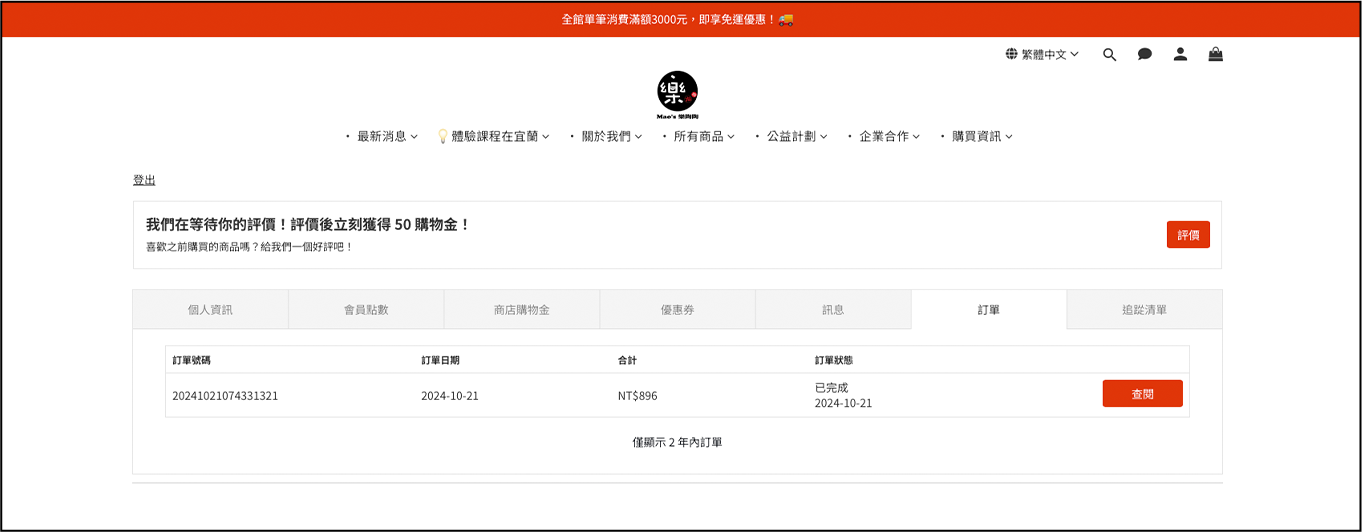Expand the 最新消息 menu

[x=382, y=136]
